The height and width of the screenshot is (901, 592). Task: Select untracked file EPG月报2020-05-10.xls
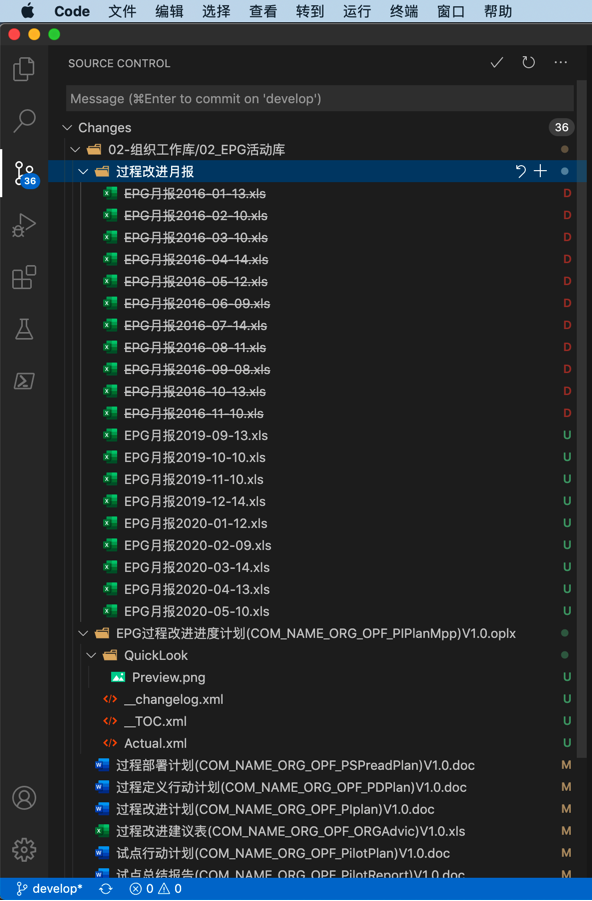pos(317,611)
